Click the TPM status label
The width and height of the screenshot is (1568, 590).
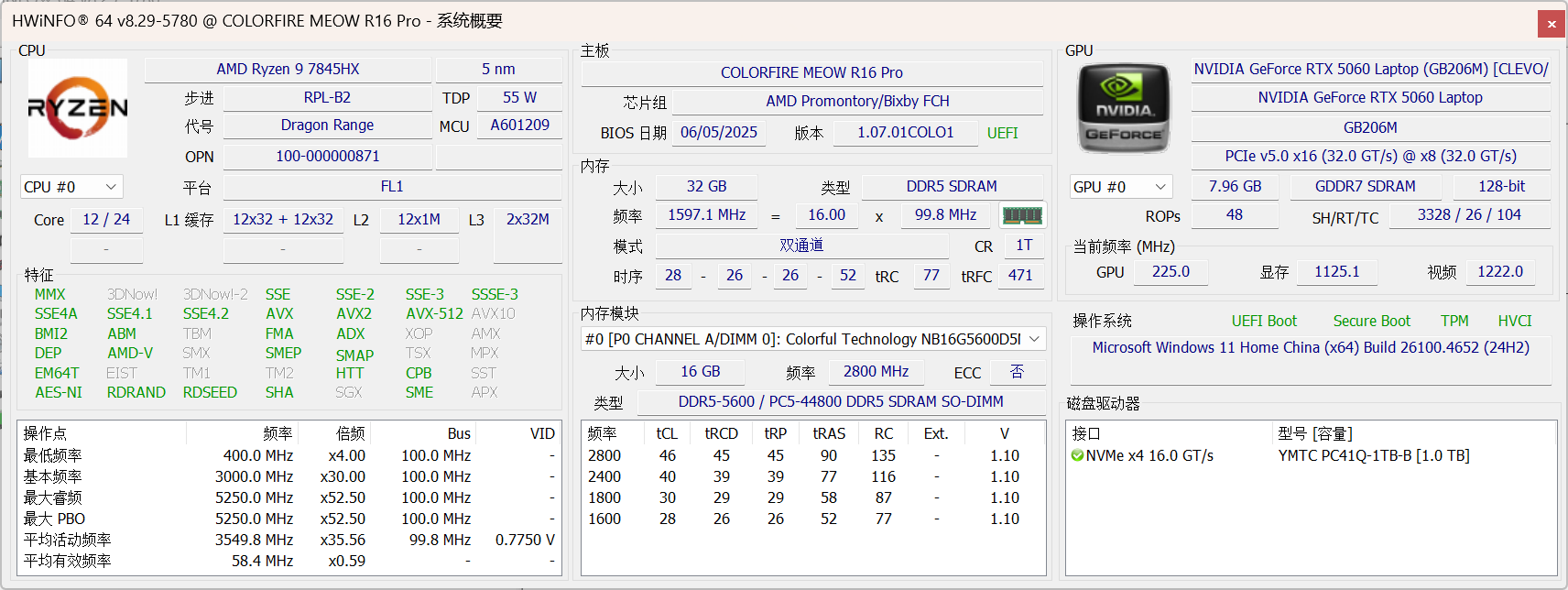click(x=1454, y=322)
